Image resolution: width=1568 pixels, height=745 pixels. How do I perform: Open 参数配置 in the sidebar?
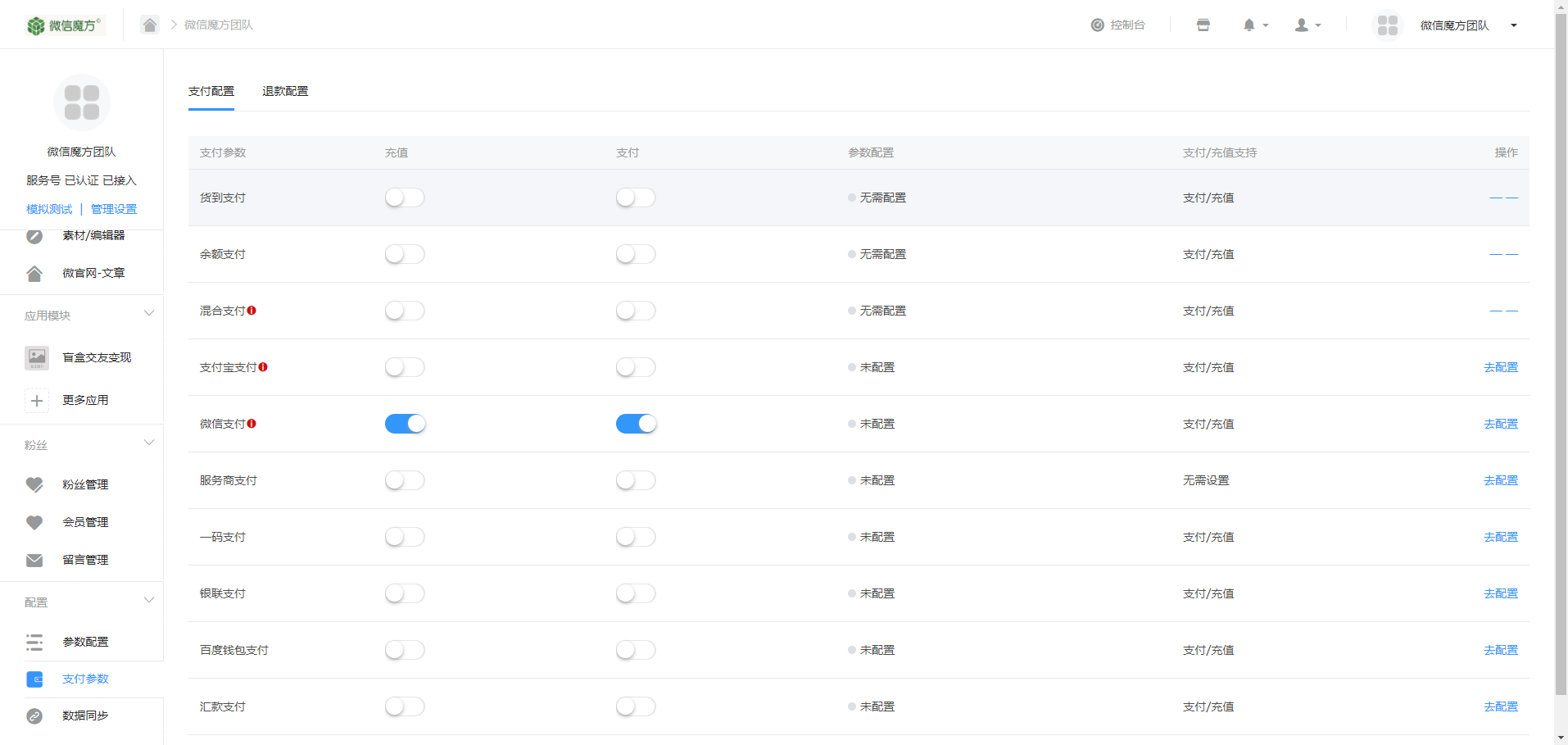(x=85, y=642)
